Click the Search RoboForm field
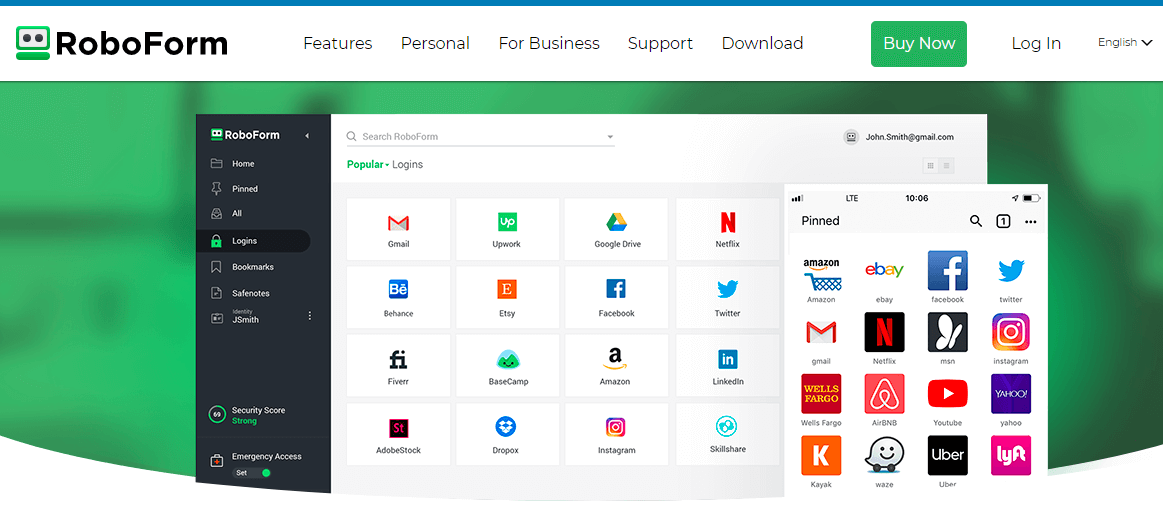Image resolution: width=1163 pixels, height=517 pixels. click(x=481, y=137)
